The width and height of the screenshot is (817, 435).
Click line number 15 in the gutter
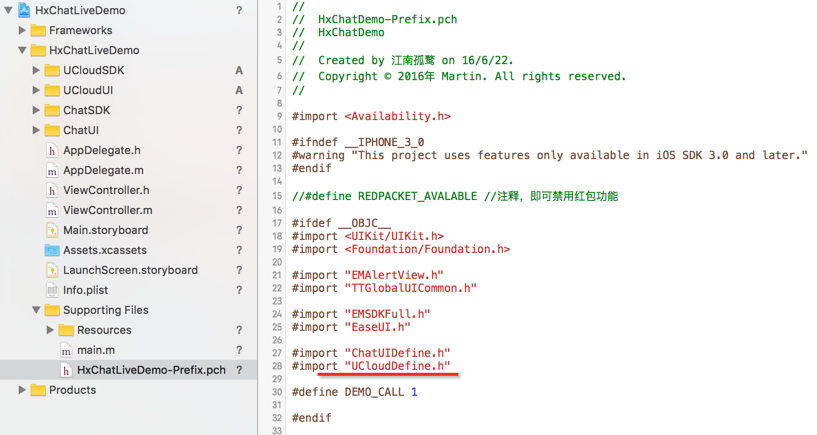coord(277,196)
